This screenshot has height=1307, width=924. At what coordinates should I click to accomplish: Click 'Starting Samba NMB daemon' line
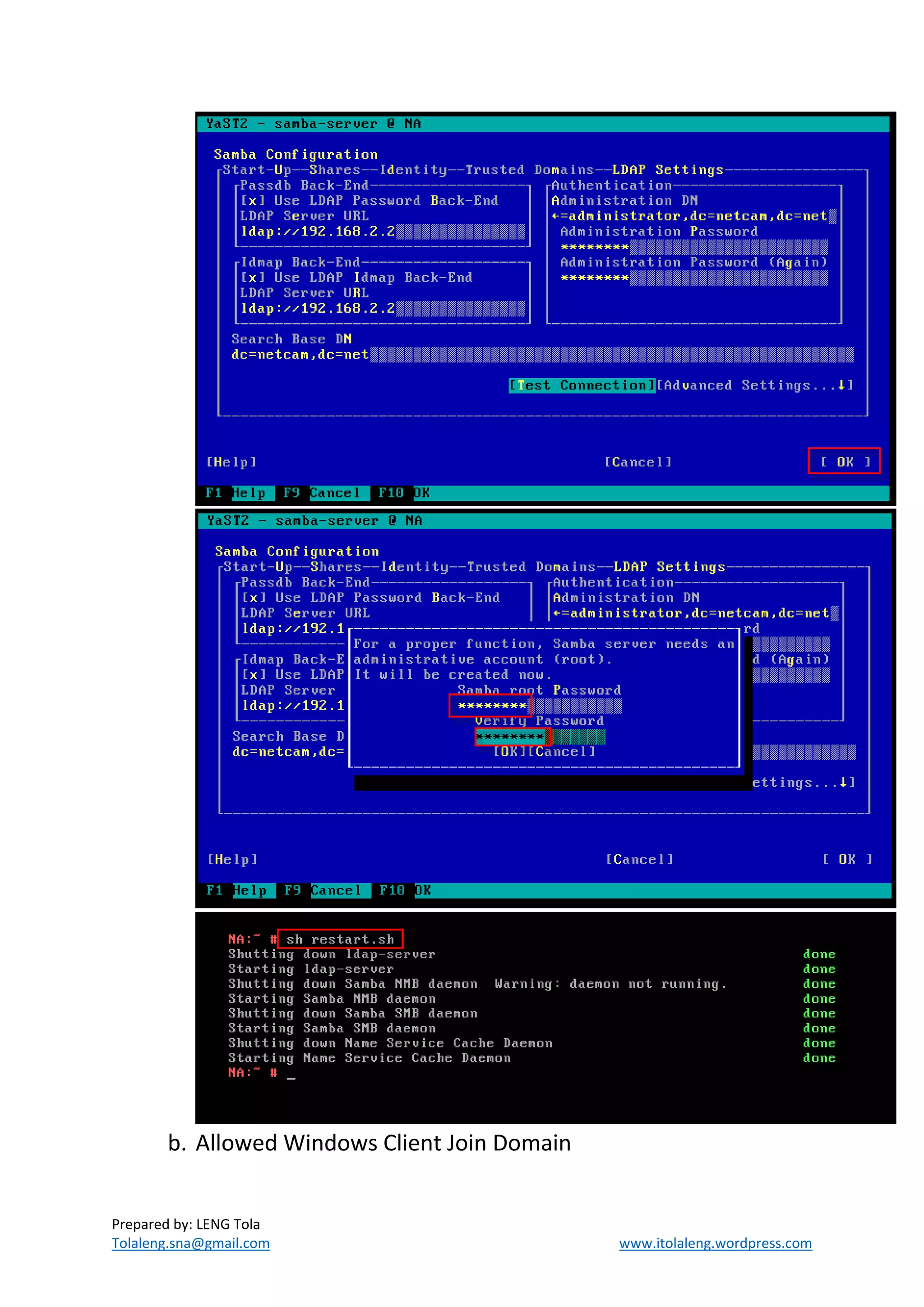332,998
